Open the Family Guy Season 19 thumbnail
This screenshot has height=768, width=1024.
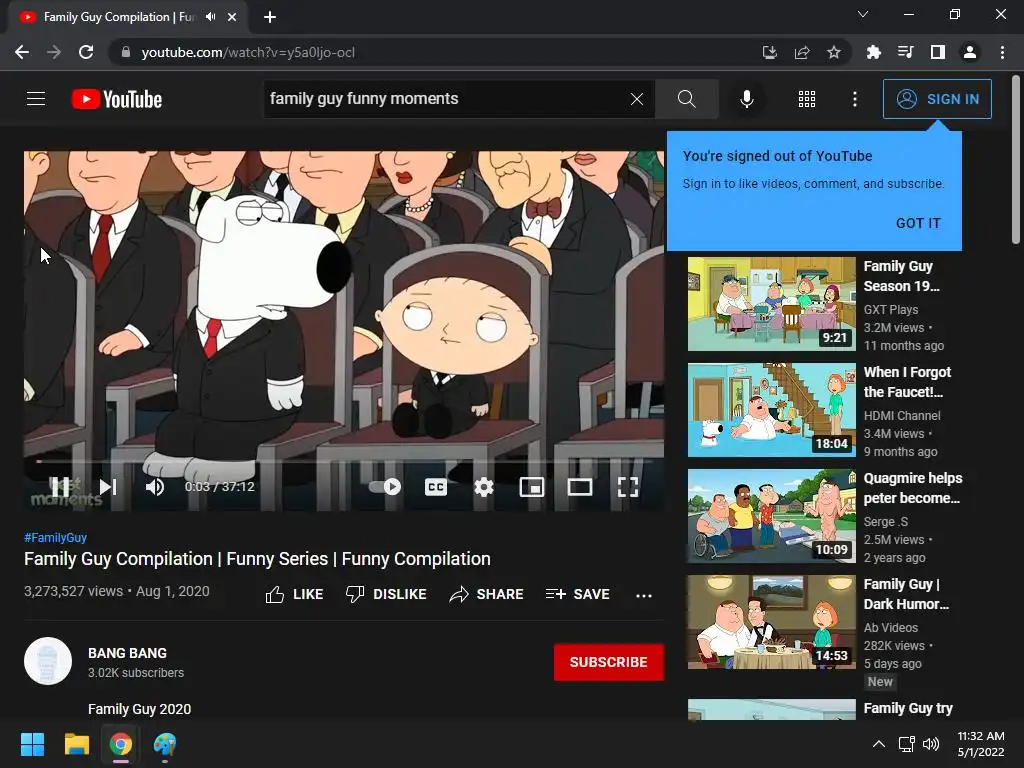pyautogui.click(x=771, y=304)
